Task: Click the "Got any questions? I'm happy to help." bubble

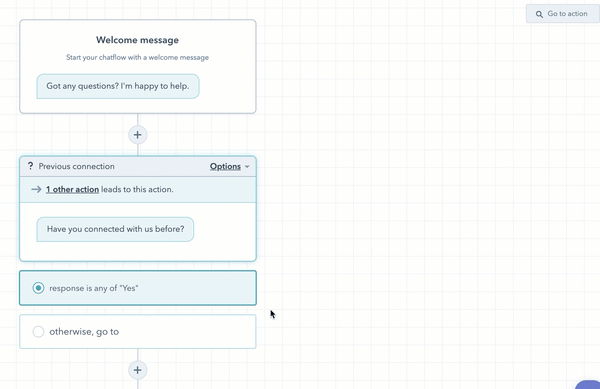Action: (x=118, y=86)
